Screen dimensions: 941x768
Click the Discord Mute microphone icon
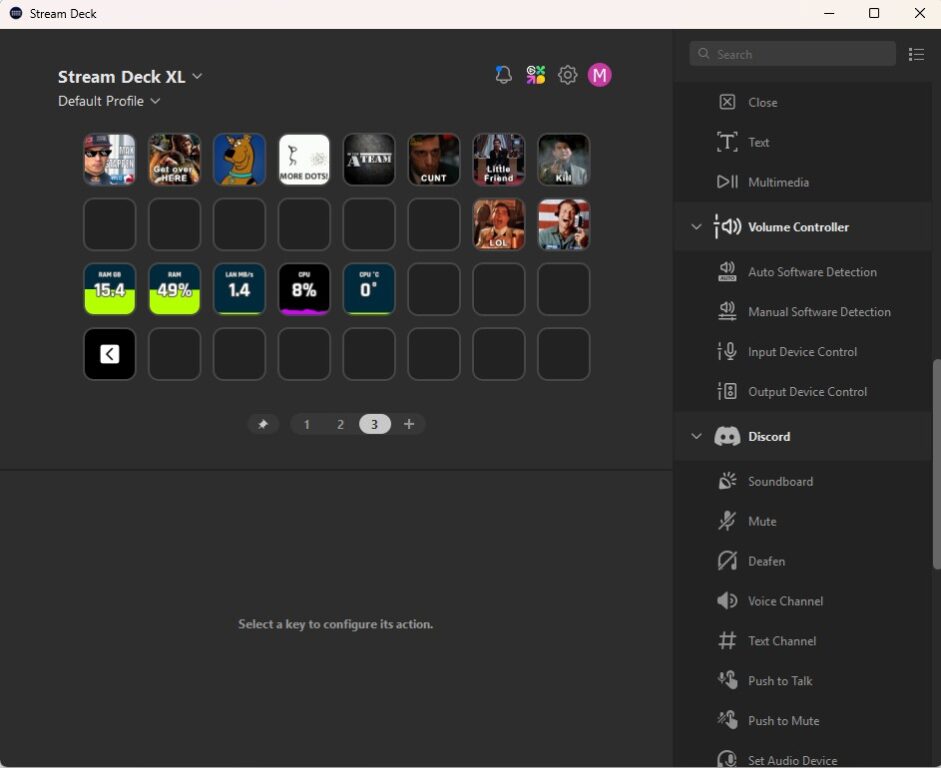coord(727,521)
